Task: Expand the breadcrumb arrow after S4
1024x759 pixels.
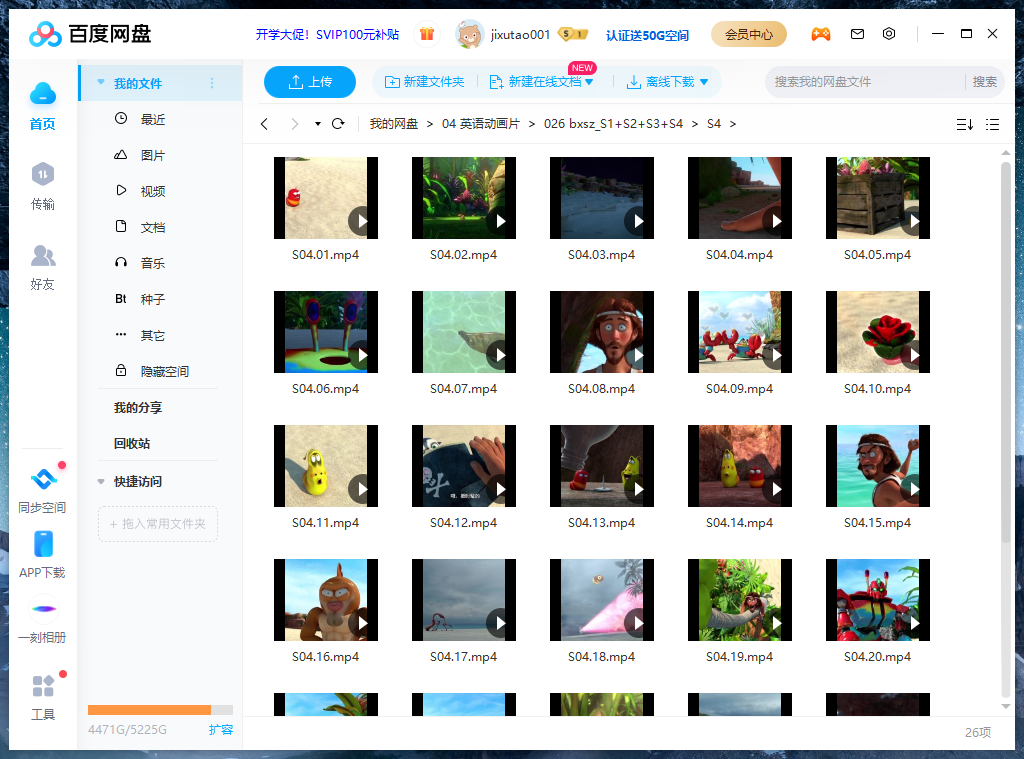Action: tap(733, 123)
